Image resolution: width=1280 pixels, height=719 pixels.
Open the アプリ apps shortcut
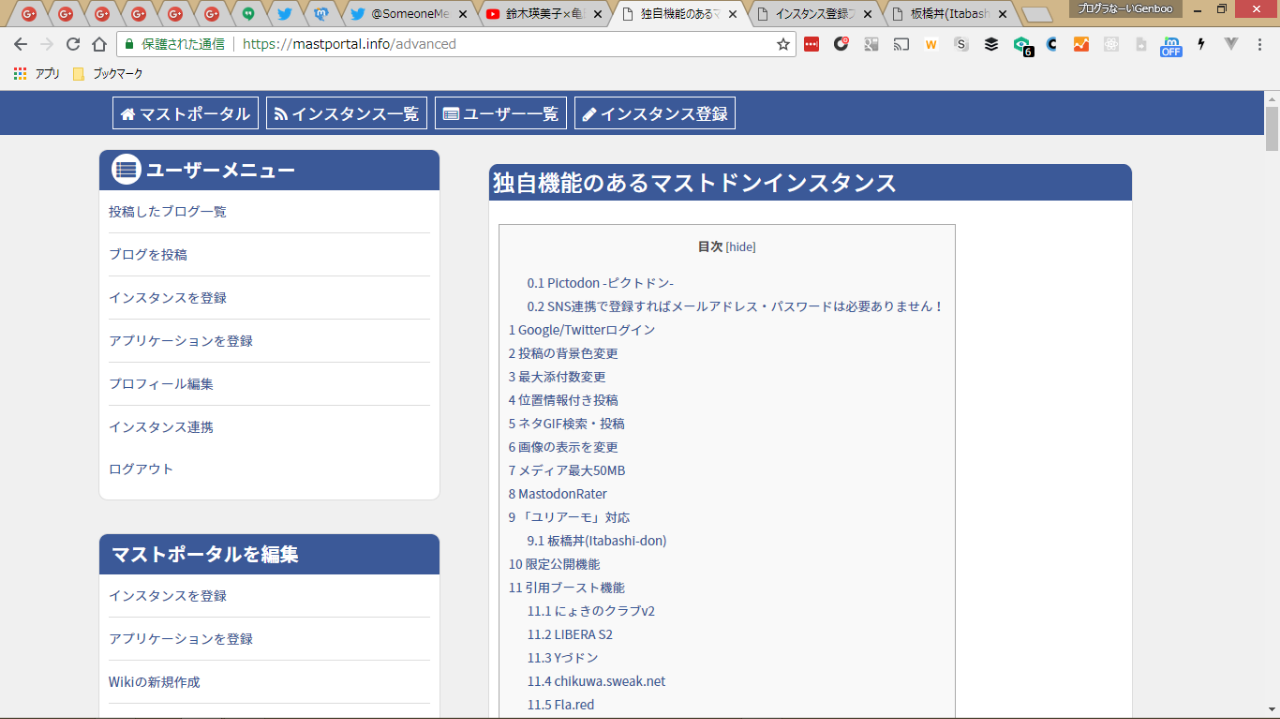coord(37,74)
